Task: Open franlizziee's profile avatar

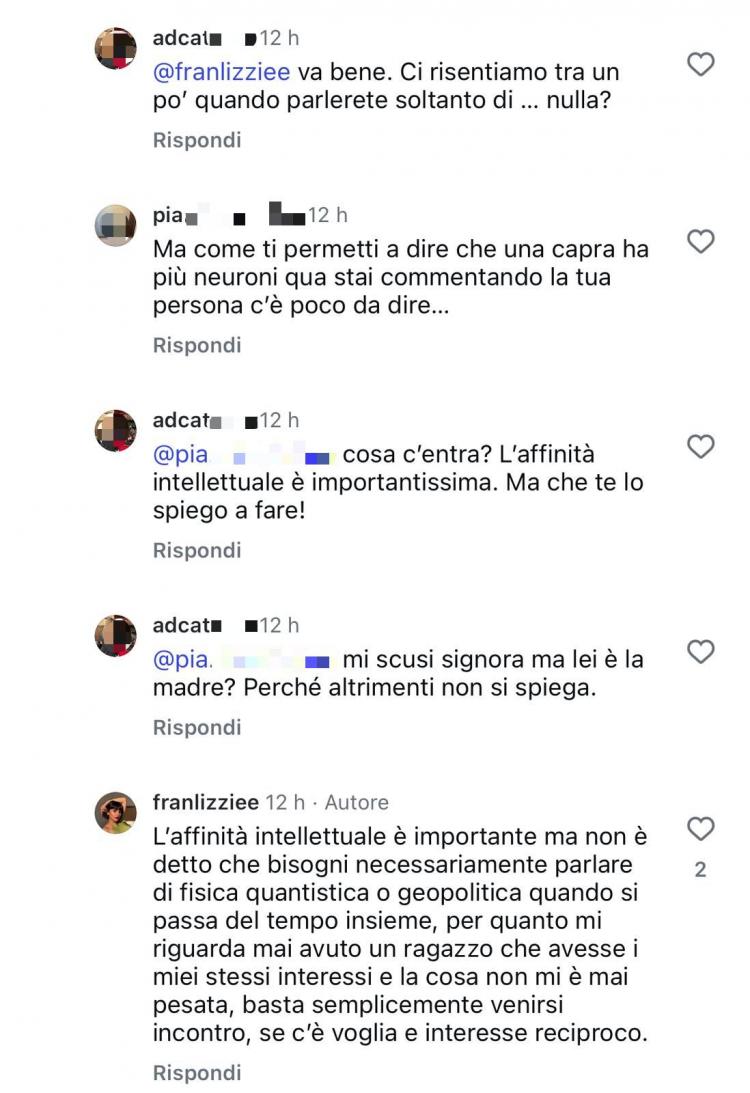Action: (x=115, y=812)
